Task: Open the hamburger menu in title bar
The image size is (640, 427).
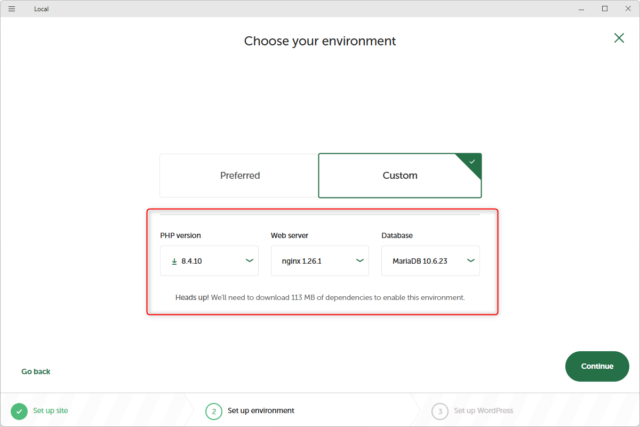Action: (x=12, y=8)
